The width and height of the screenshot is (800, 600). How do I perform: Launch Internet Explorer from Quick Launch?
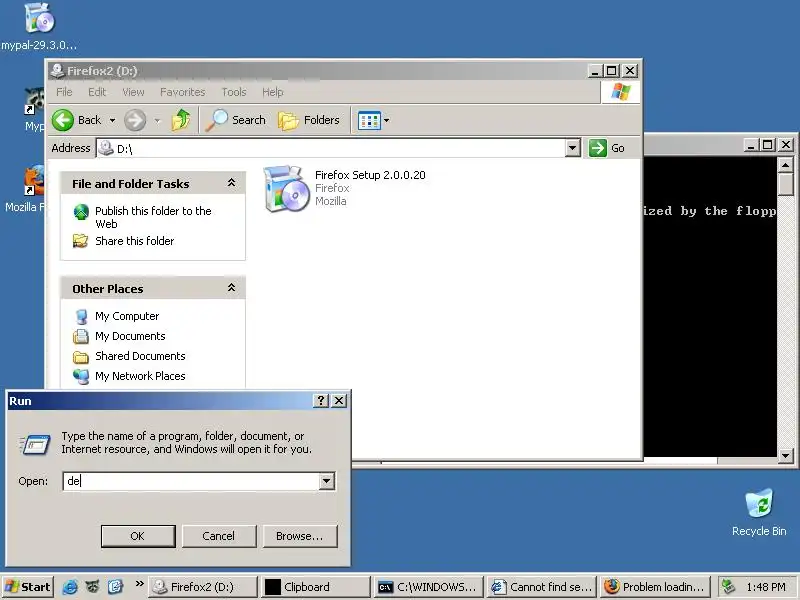70,587
